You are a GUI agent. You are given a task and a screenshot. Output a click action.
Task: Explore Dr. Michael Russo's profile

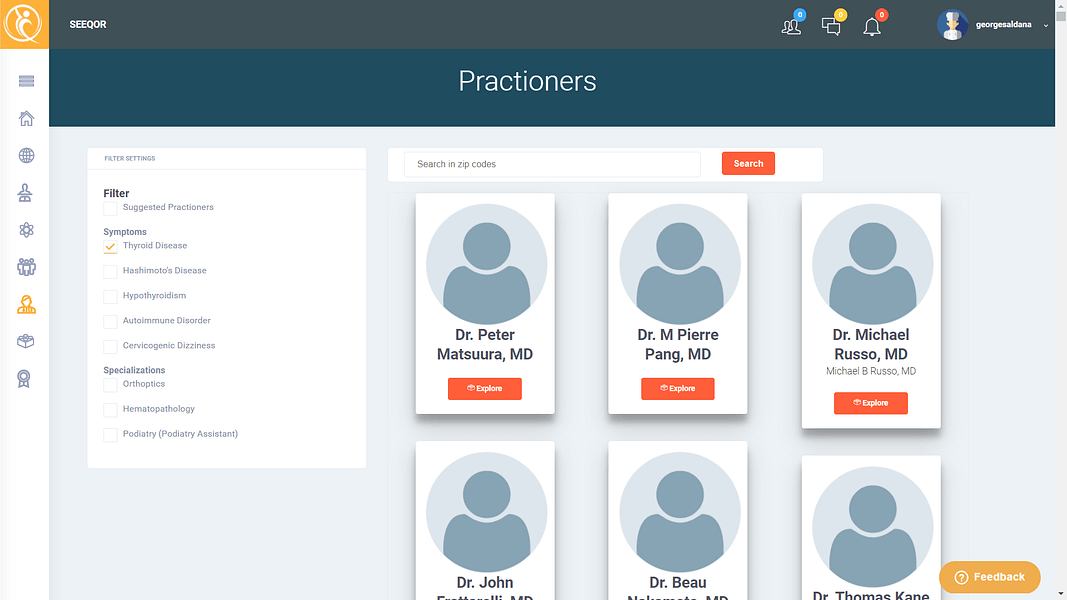[x=871, y=403]
